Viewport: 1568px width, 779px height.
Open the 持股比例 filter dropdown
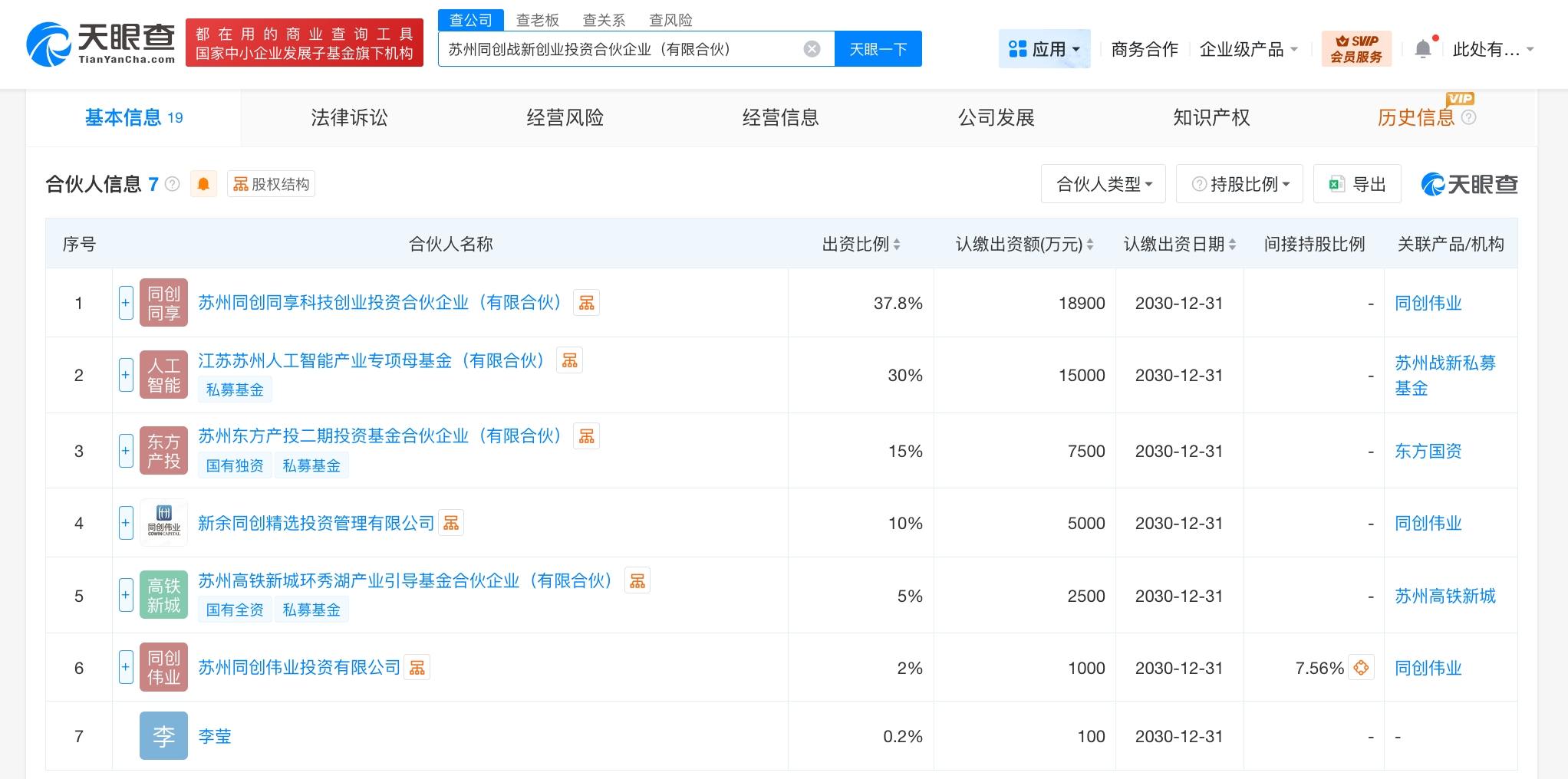coord(1240,184)
